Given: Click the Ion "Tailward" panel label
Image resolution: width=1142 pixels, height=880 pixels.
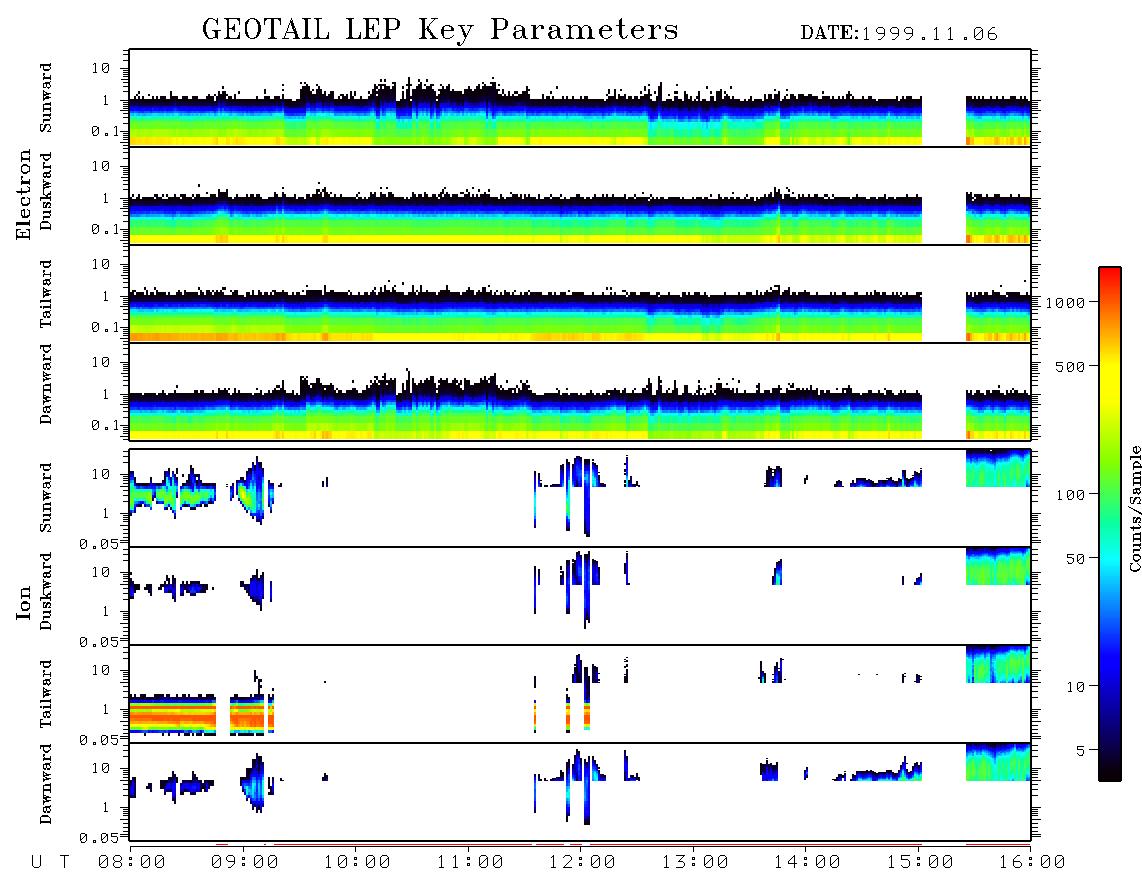Looking at the screenshot, I should (46, 694).
